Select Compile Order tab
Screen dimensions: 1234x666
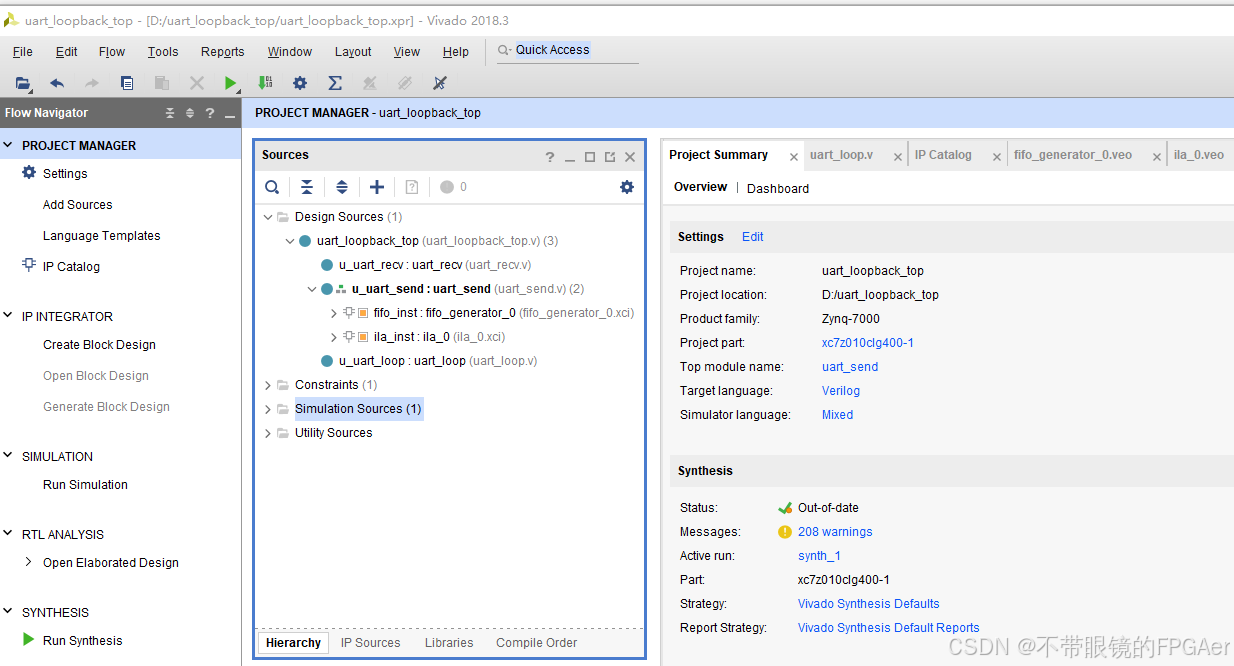[536, 643]
